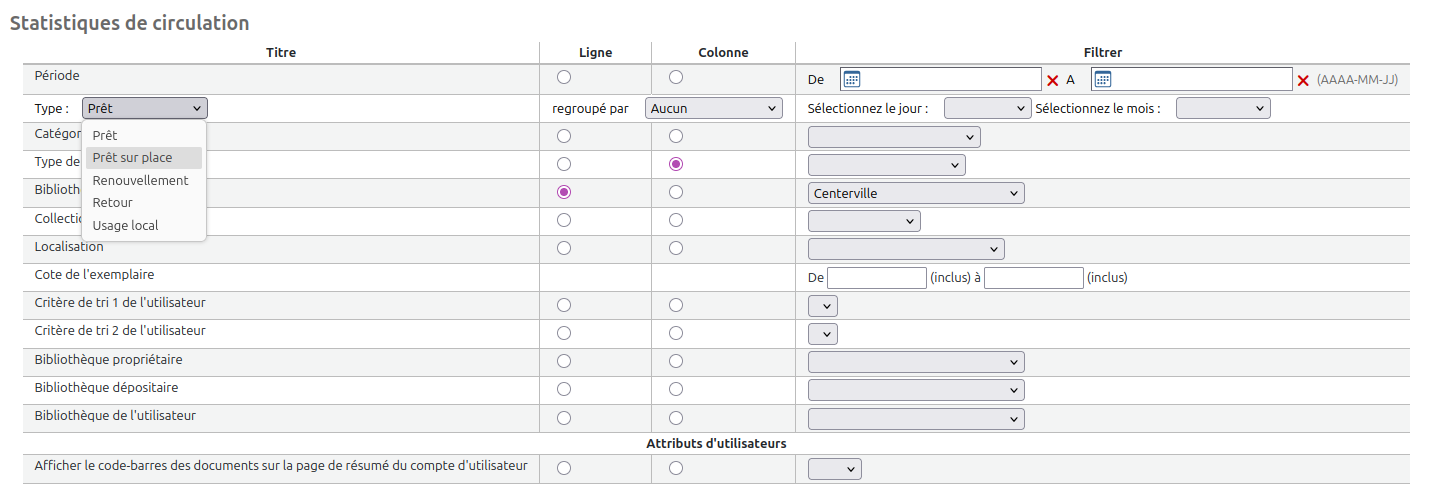Select Bibliothèque propriétaire Ligne radio button
Image resolution: width=1430 pixels, height=497 pixels.
click(564, 361)
